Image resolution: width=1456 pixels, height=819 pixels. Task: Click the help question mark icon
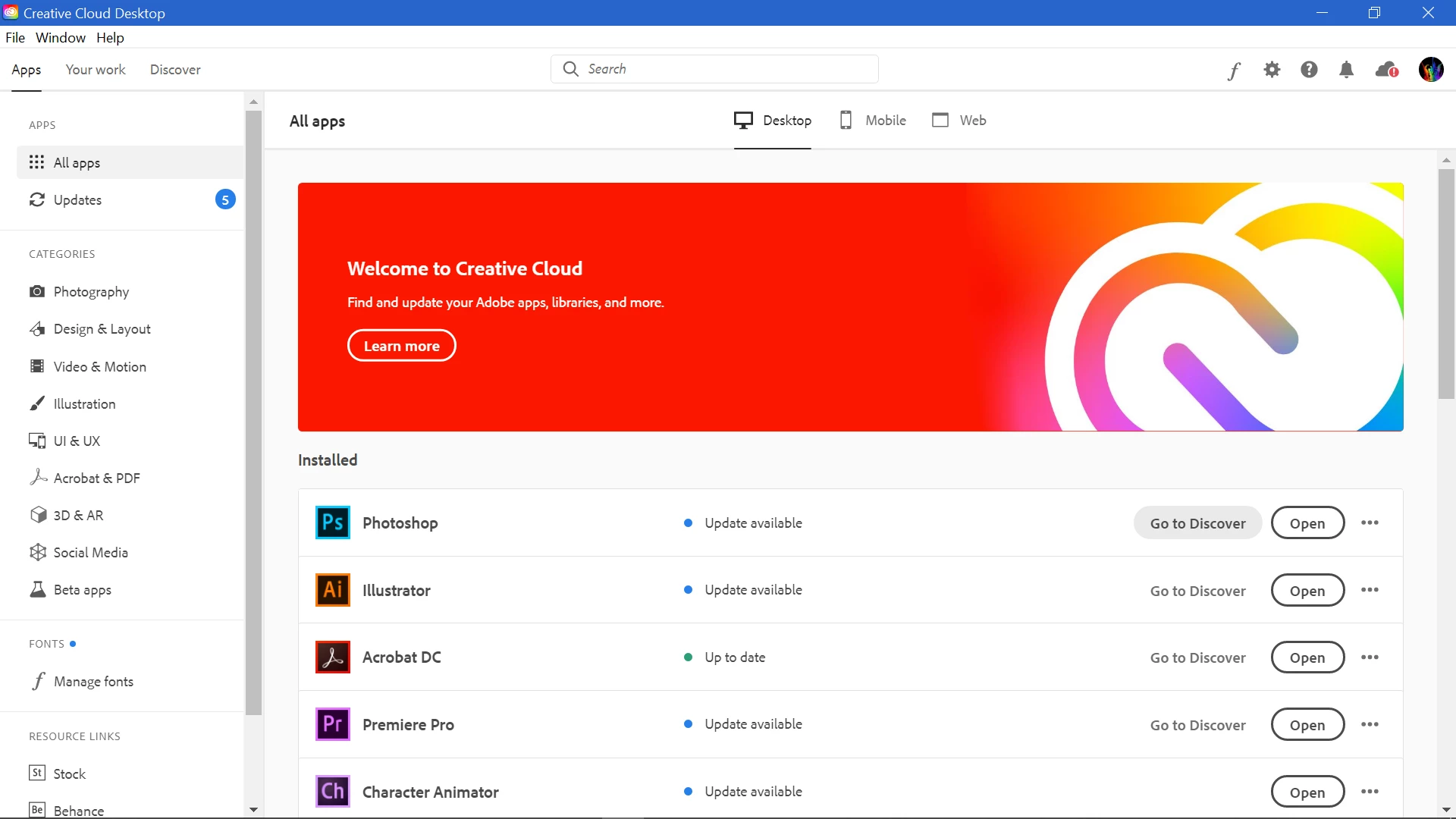tap(1309, 70)
